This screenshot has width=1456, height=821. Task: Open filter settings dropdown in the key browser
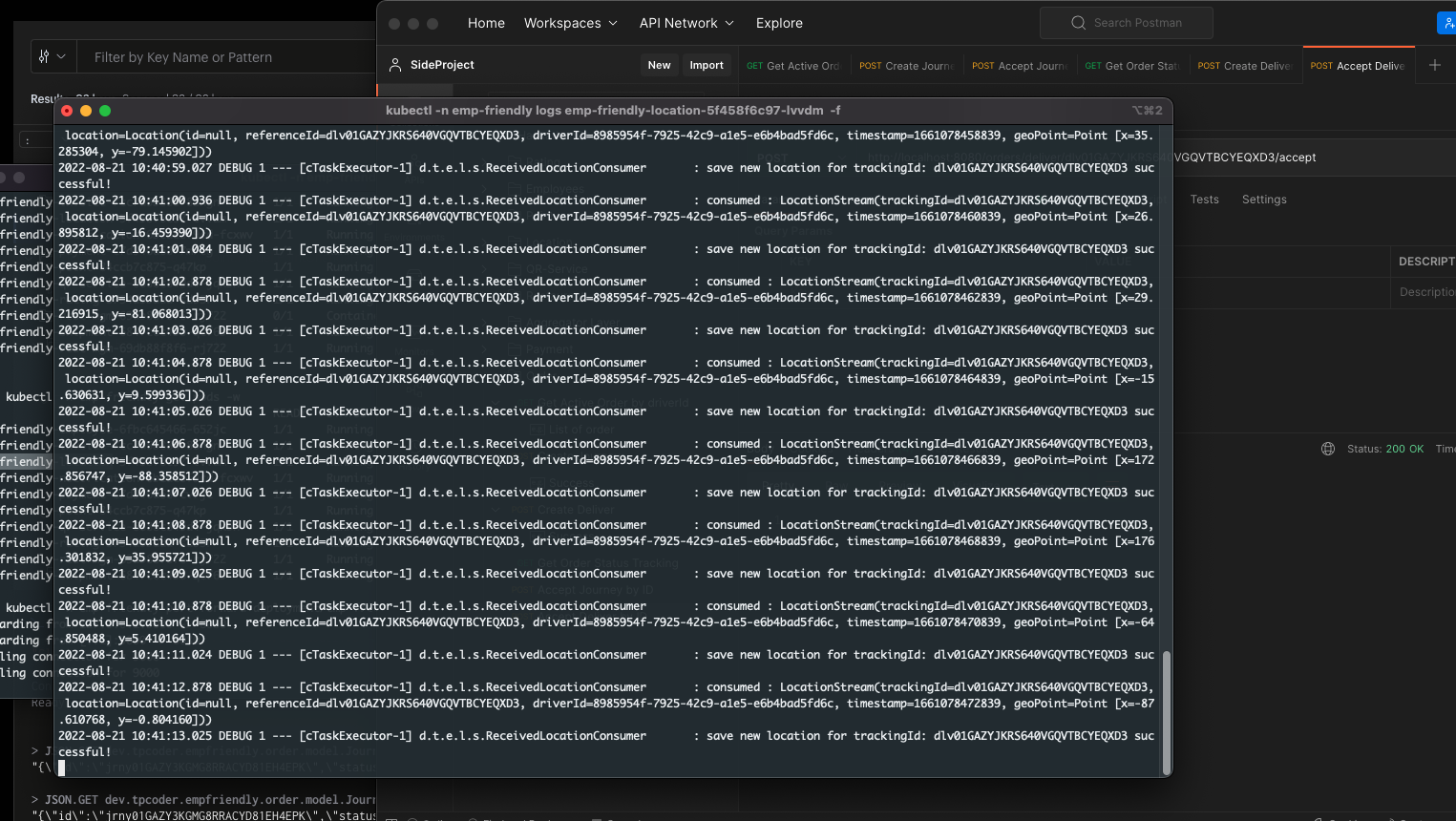pyautogui.click(x=53, y=57)
